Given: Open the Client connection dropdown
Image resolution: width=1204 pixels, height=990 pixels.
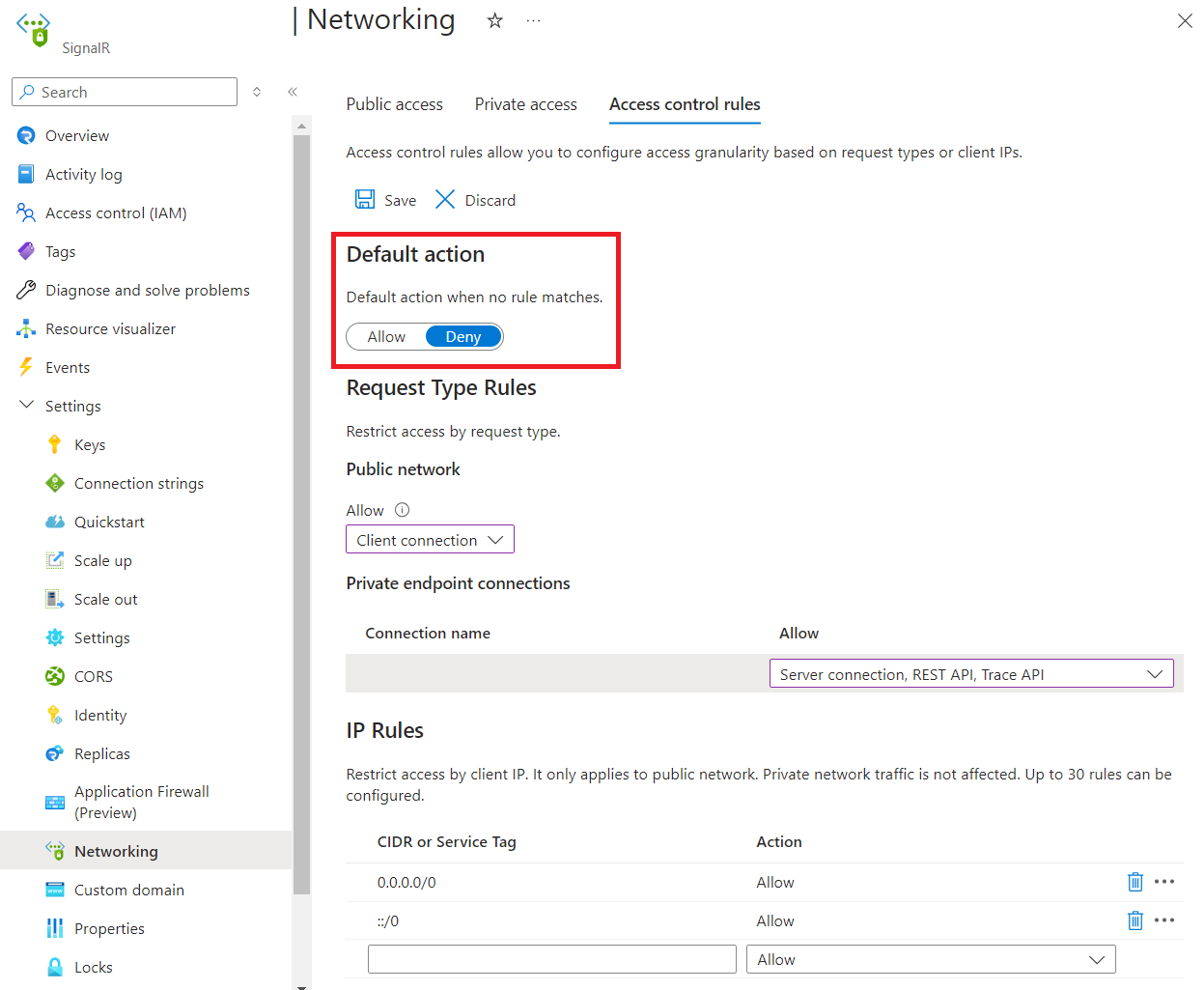Looking at the screenshot, I should [430, 539].
